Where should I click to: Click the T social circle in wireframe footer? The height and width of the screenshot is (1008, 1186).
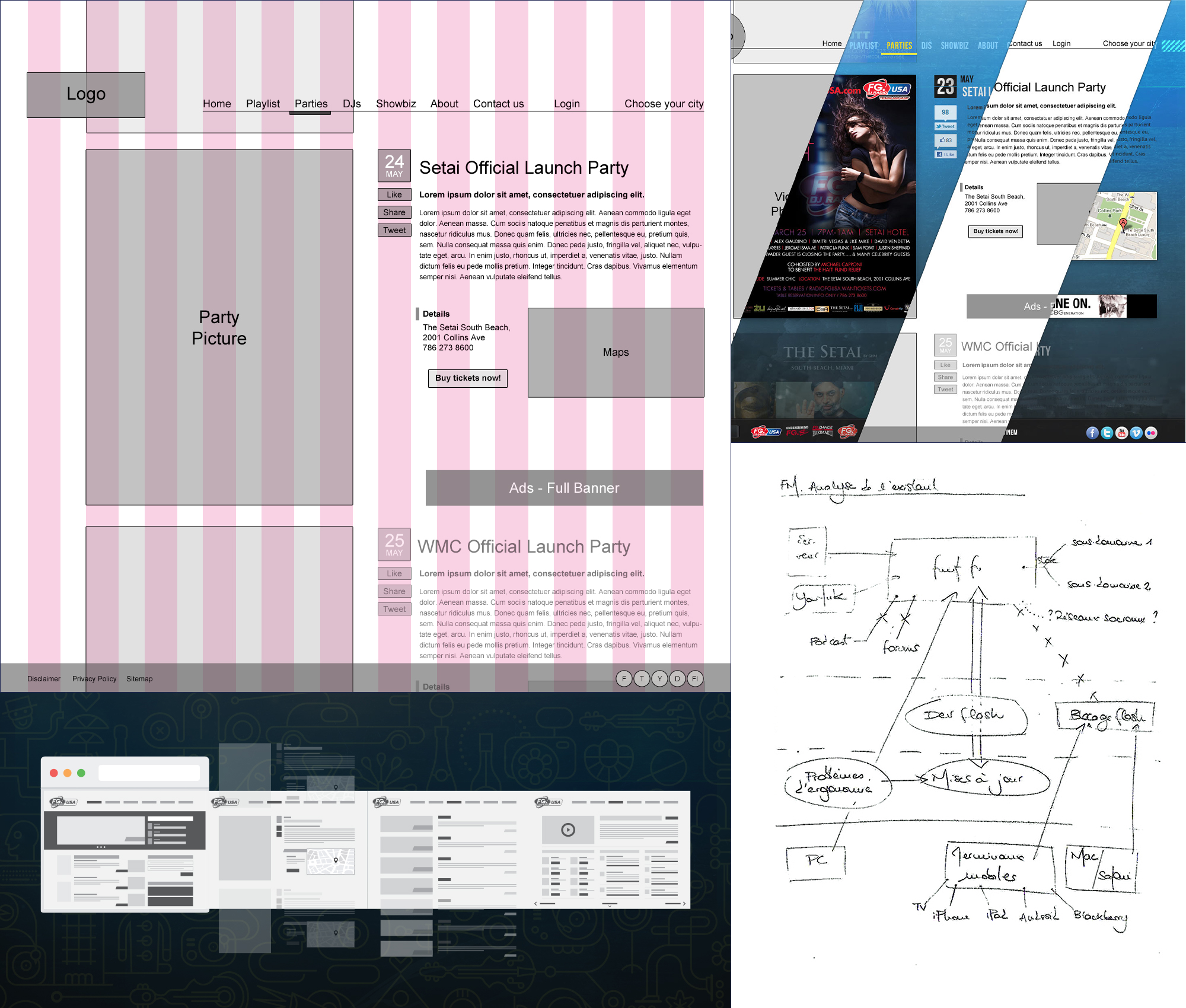pos(642,678)
